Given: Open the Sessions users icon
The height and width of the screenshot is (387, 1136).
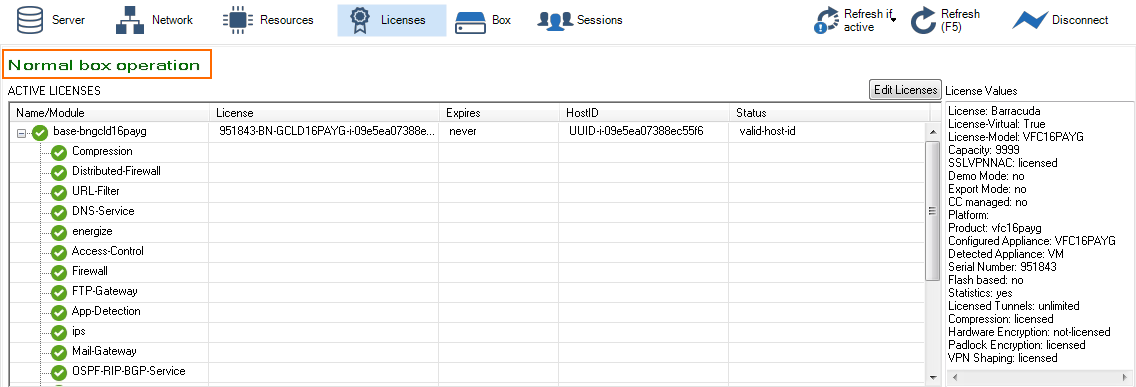Looking at the screenshot, I should [555, 20].
